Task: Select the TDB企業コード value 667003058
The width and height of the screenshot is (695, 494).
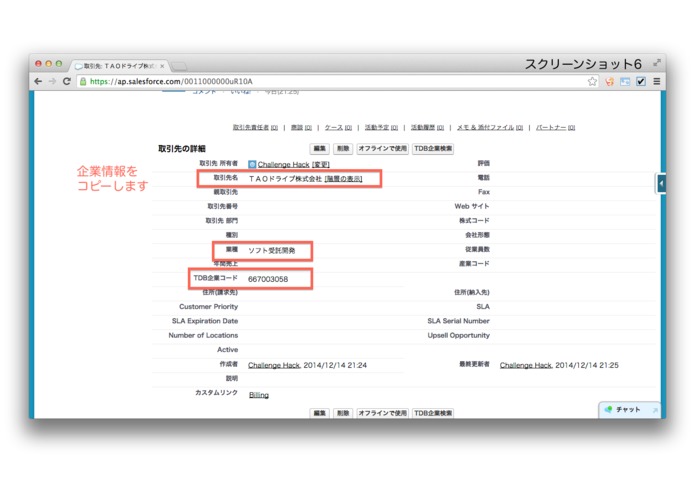Action: pos(268,279)
